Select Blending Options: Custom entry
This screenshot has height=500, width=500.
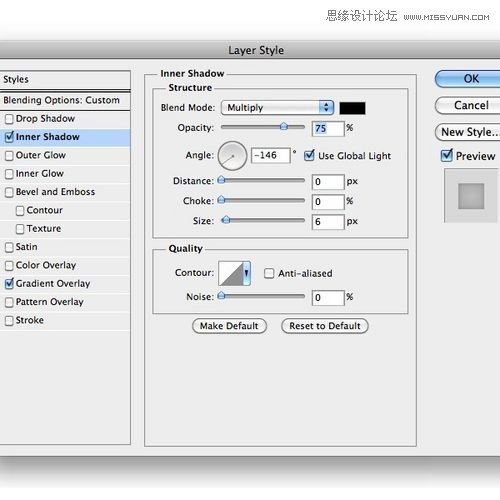coord(65,100)
